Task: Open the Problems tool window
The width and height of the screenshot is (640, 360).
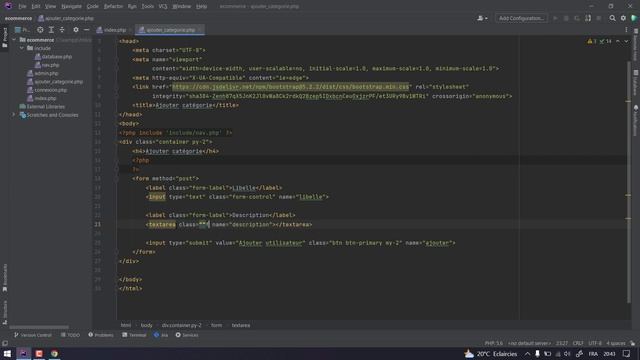Action: click(101, 335)
